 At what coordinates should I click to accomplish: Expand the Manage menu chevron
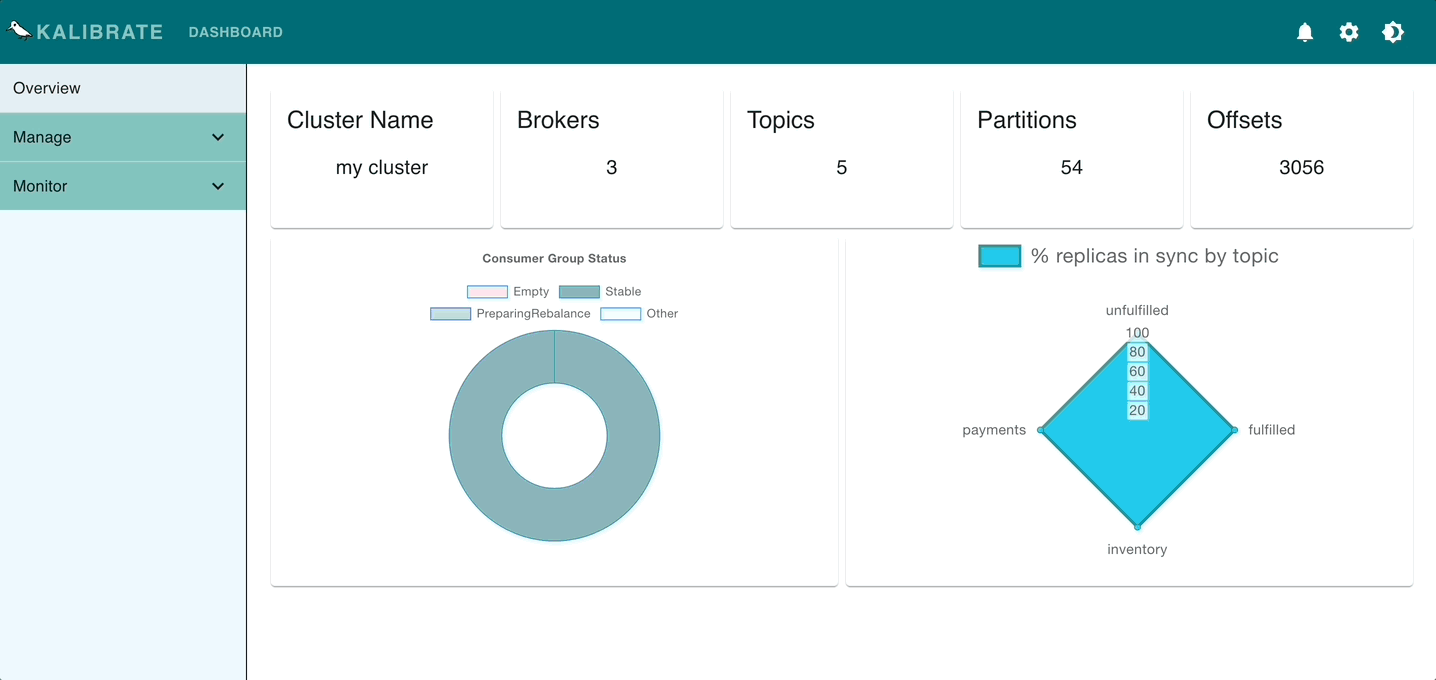click(x=218, y=137)
